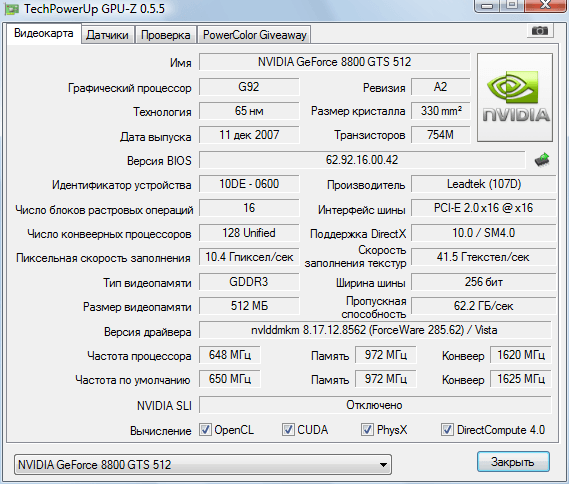Click the BIOS save chip icon
This screenshot has height=484, width=569.
click(x=542, y=160)
